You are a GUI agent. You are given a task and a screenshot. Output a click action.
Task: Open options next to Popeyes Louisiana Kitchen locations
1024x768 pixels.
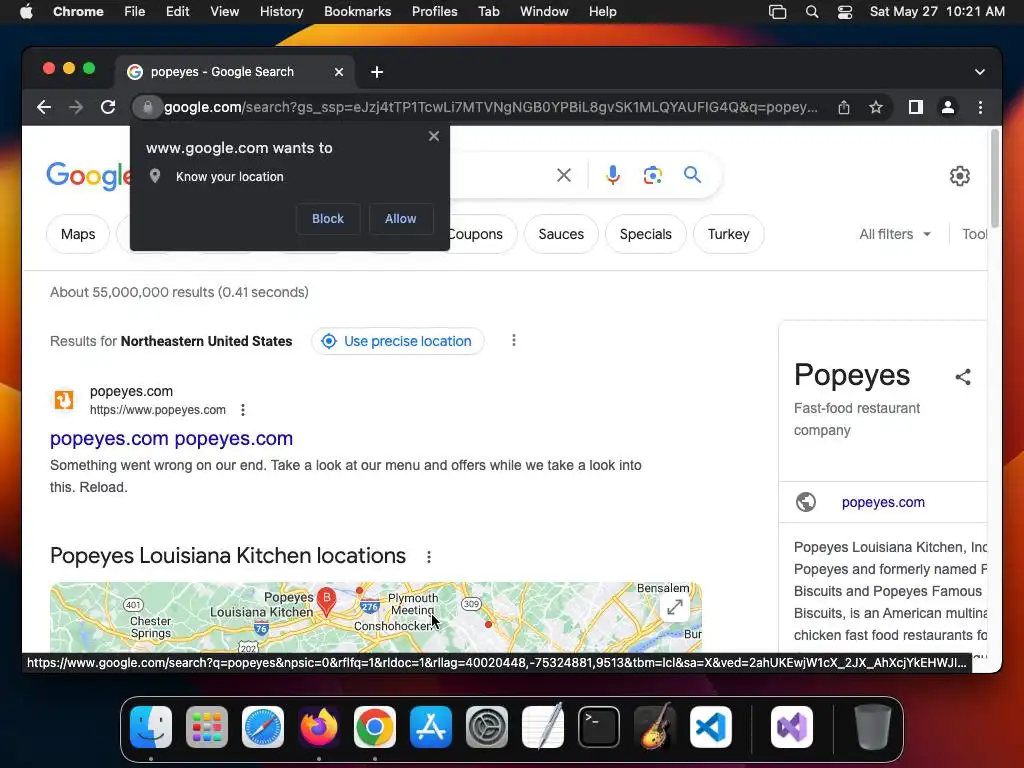[x=428, y=557]
